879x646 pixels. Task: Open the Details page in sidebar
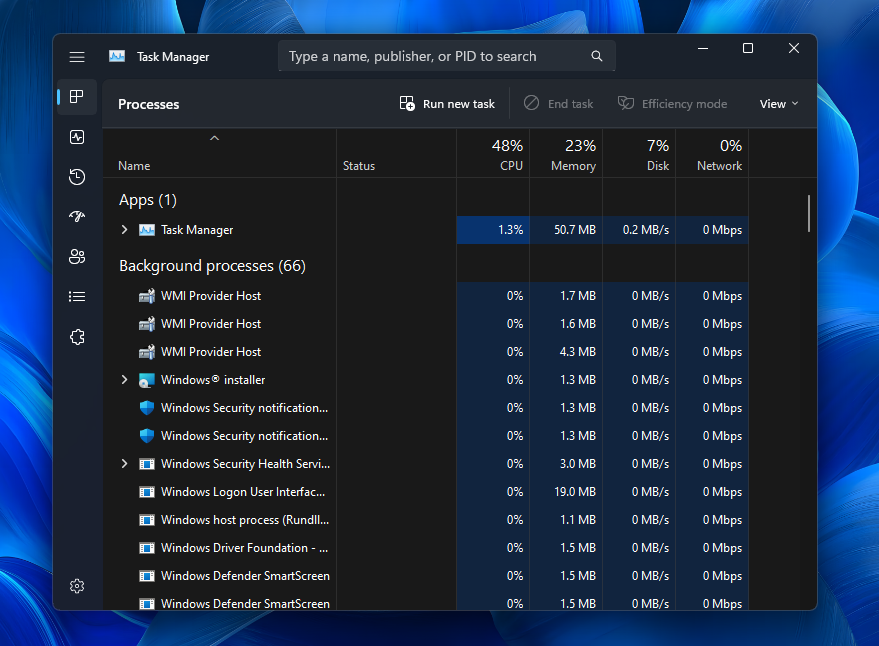pos(77,297)
